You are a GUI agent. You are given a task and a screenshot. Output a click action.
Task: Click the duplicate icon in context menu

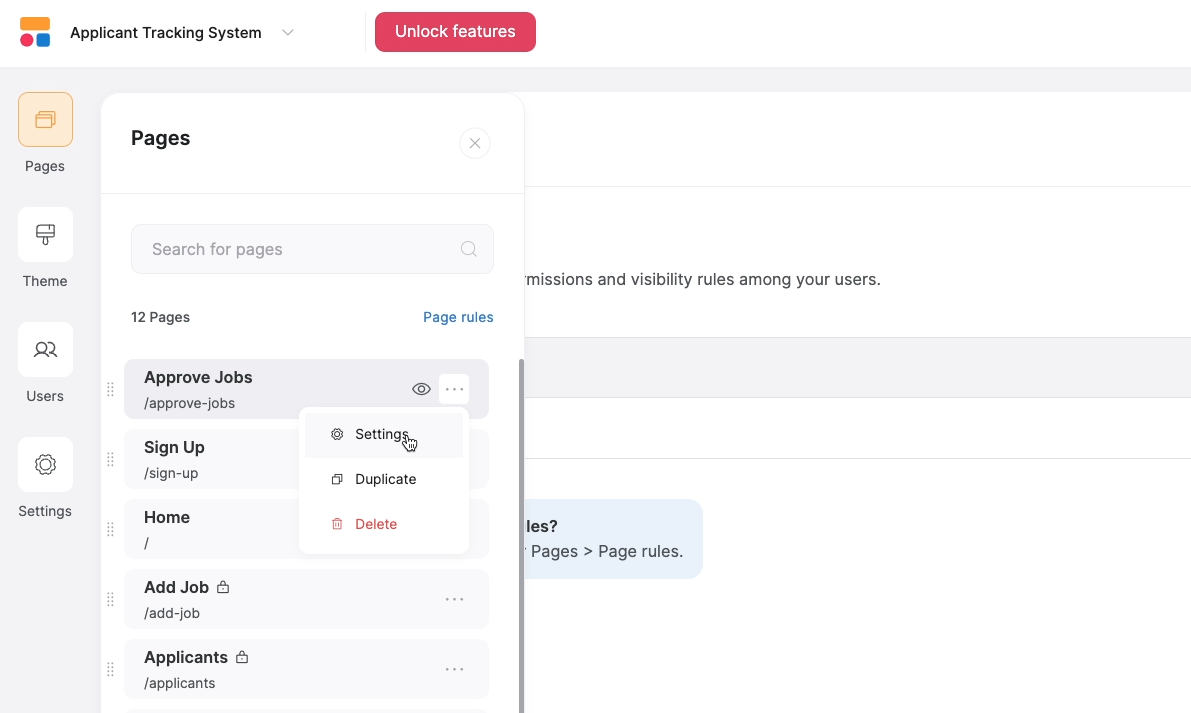(337, 479)
